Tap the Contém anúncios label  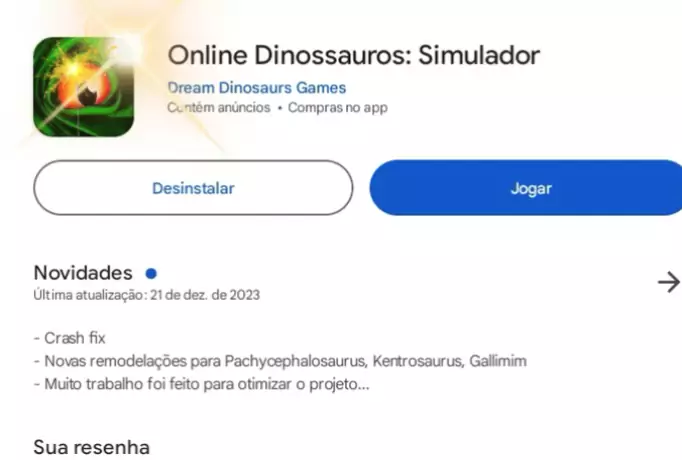coord(219,107)
